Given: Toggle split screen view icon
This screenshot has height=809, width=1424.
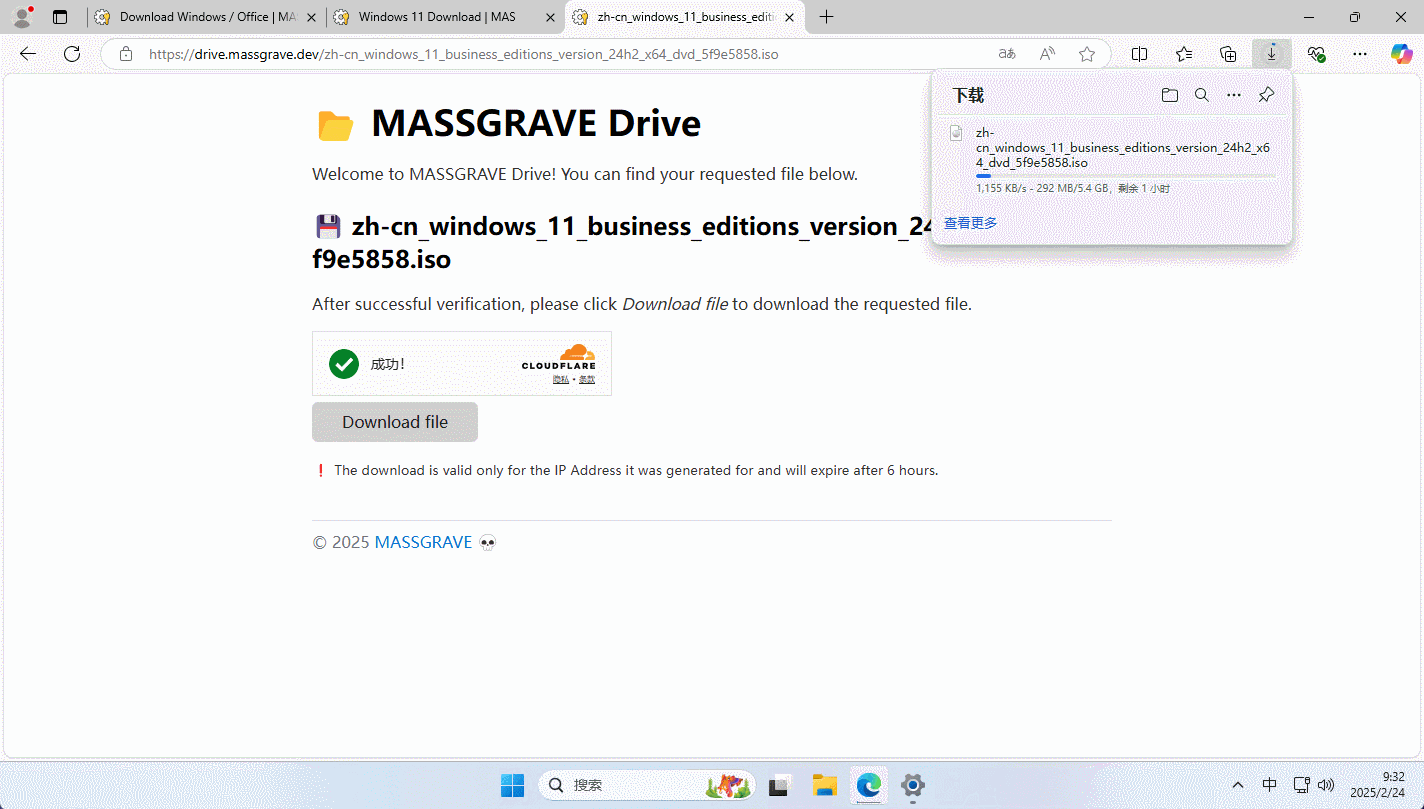Looking at the screenshot, I should [x=1139, y=54].
